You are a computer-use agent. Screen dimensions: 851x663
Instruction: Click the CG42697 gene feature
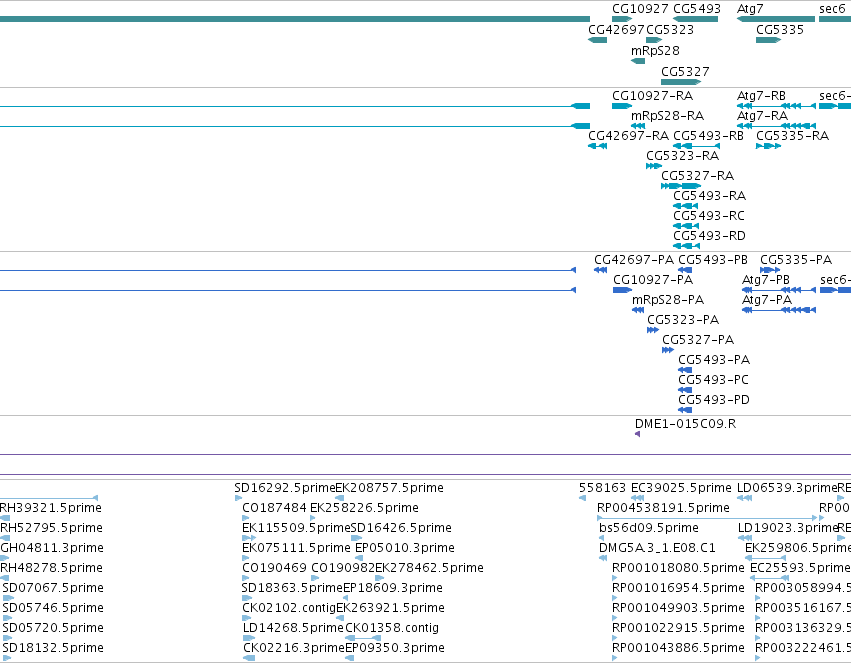(x=598, y=40)
